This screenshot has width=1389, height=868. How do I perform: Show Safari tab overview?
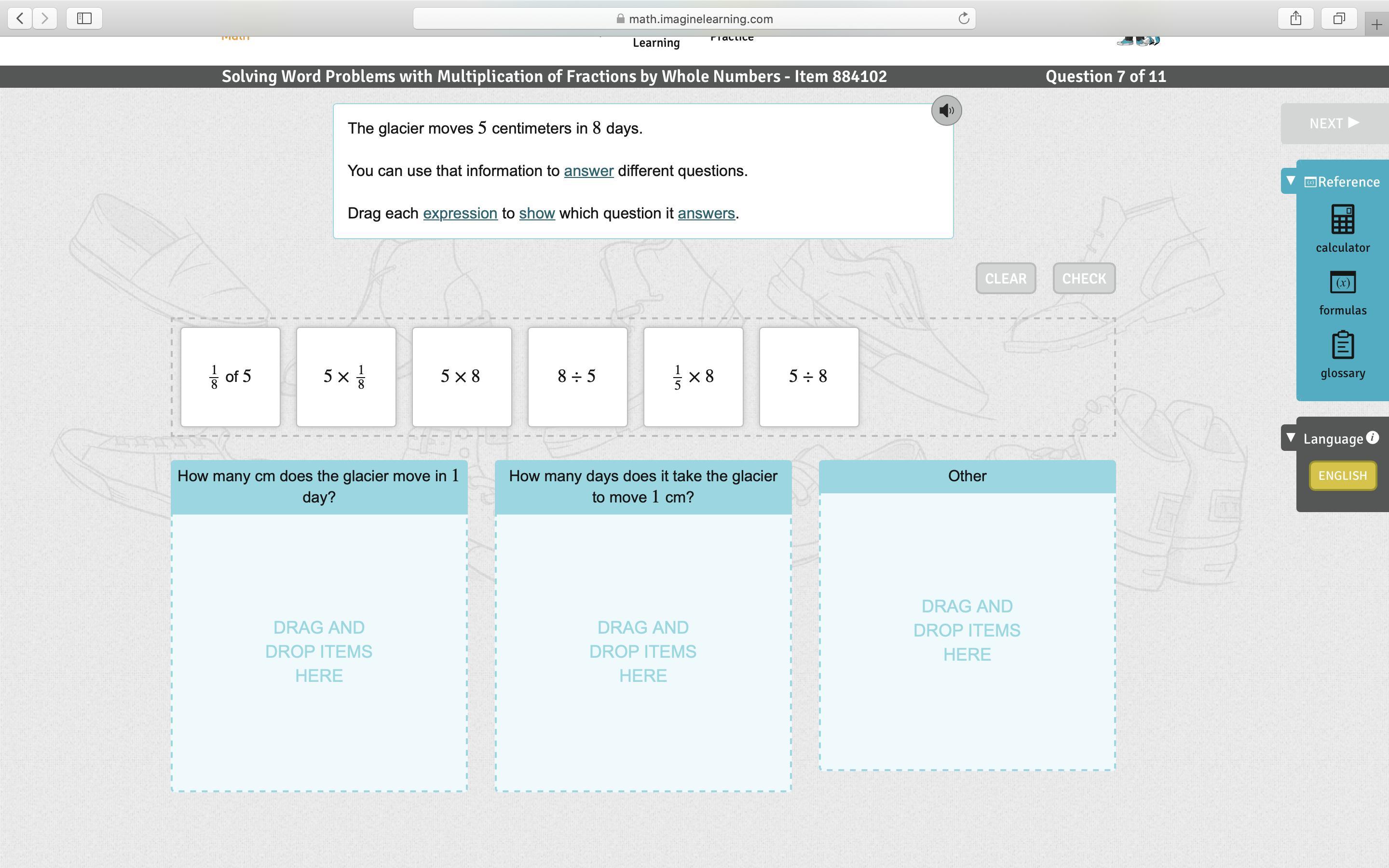[x=1339, y=18]
